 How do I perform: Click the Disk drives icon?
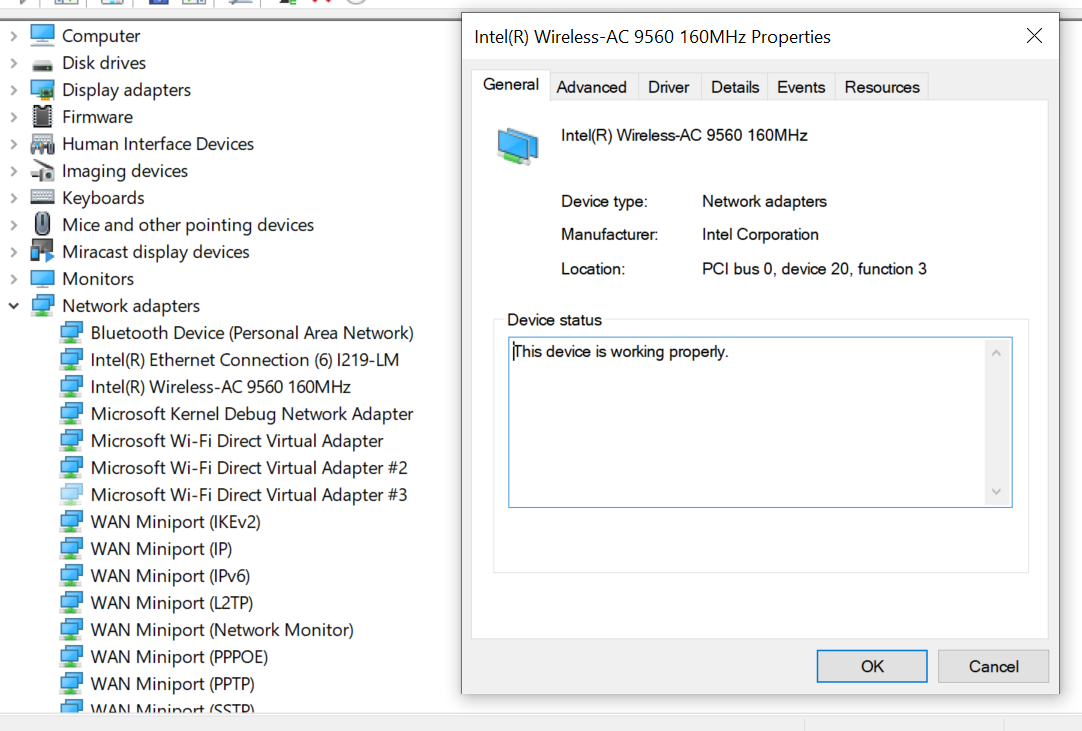click(x=42, y=64)
